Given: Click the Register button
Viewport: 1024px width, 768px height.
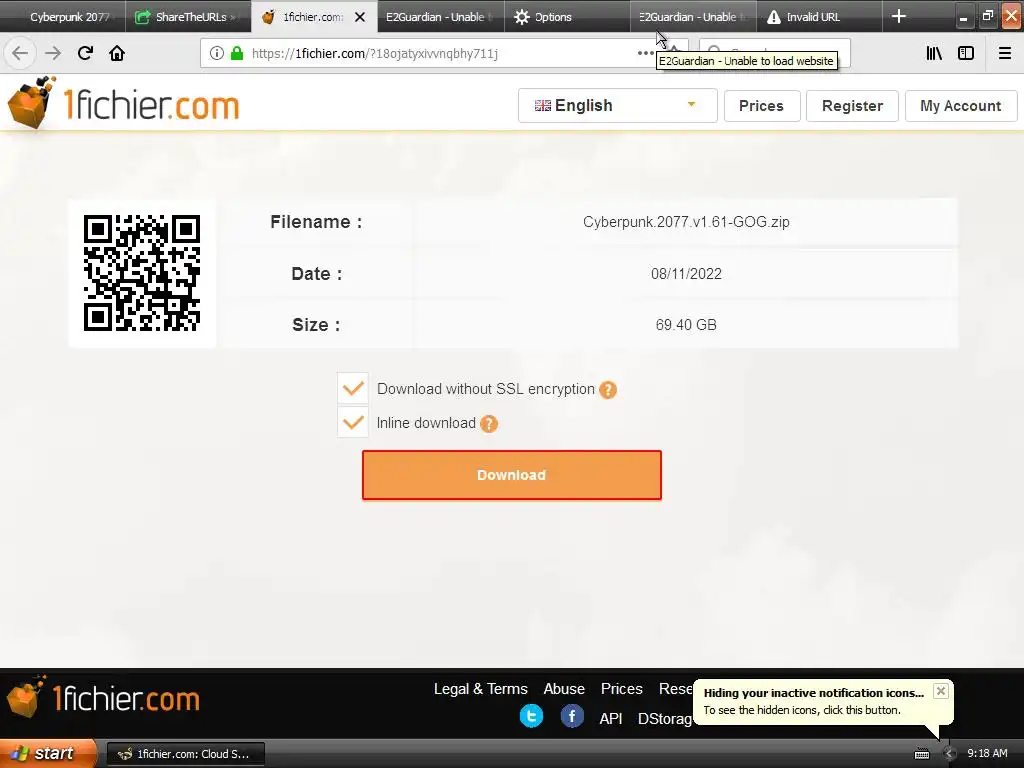Looking at the screenshot, I should (852, 106).
